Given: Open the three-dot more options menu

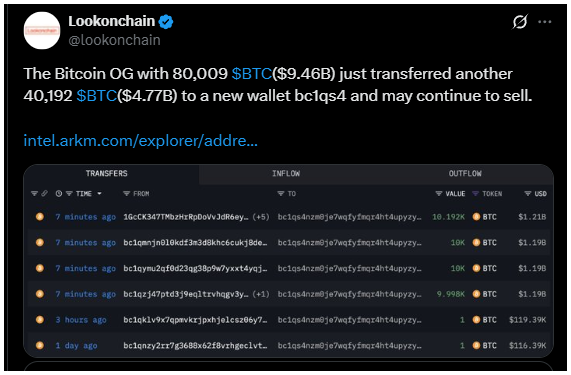Looking at the screenshot, I should pos(544,22).
